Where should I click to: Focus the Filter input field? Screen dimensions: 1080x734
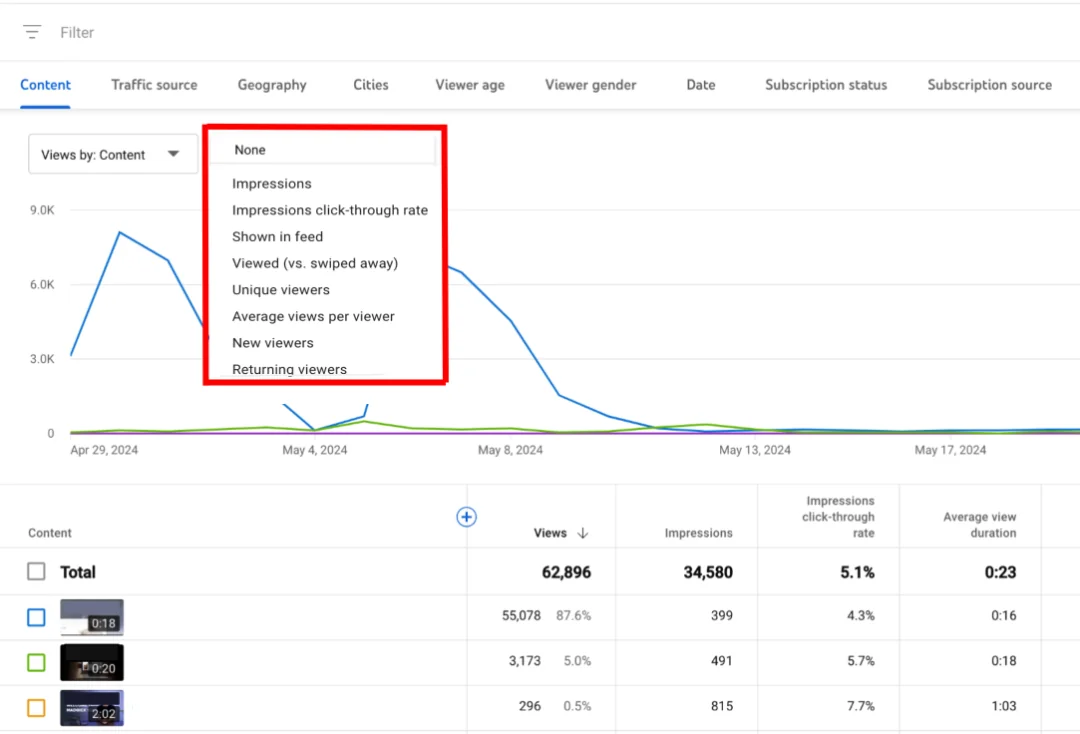pos(76,32)
